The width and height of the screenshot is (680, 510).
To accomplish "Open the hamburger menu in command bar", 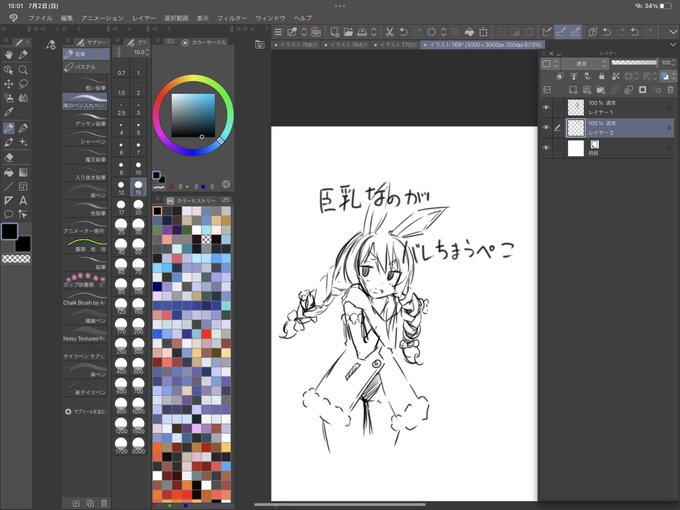I will tap(278, 32).
